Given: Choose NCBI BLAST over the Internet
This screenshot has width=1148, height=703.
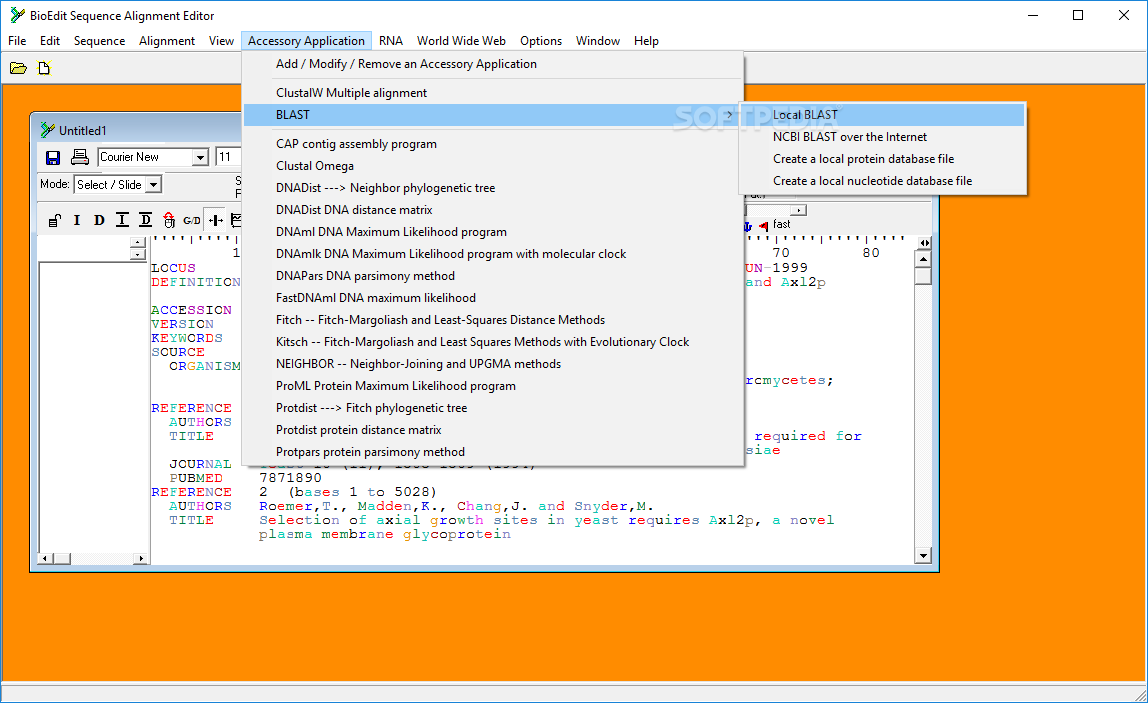Looking at the screenshot, I should pyautogui.click(x=882, y=137).
